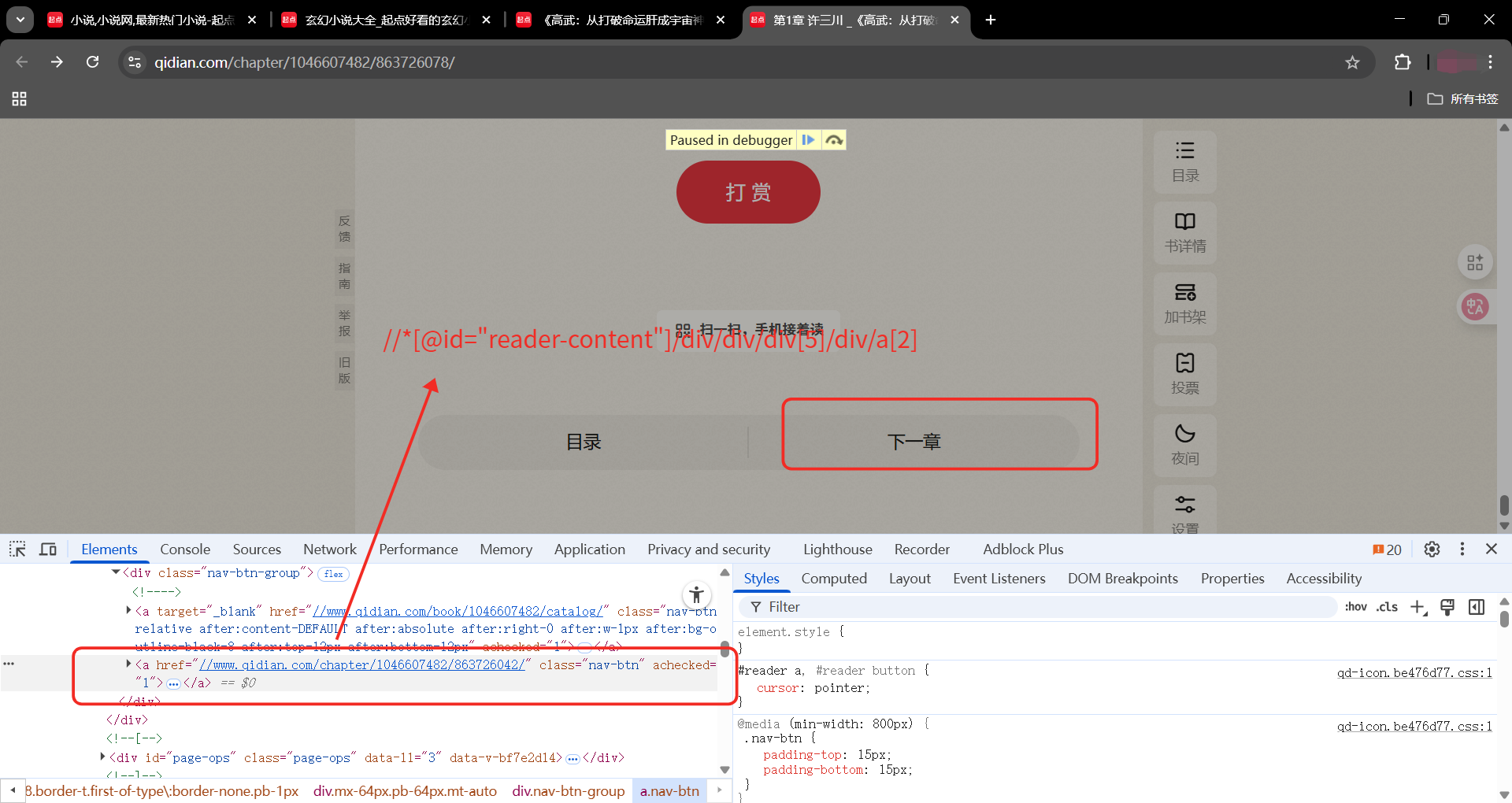Toggle computed styles sidebar icon
The height and width of the screenshot is (803, 1512).
[1477, 607]
